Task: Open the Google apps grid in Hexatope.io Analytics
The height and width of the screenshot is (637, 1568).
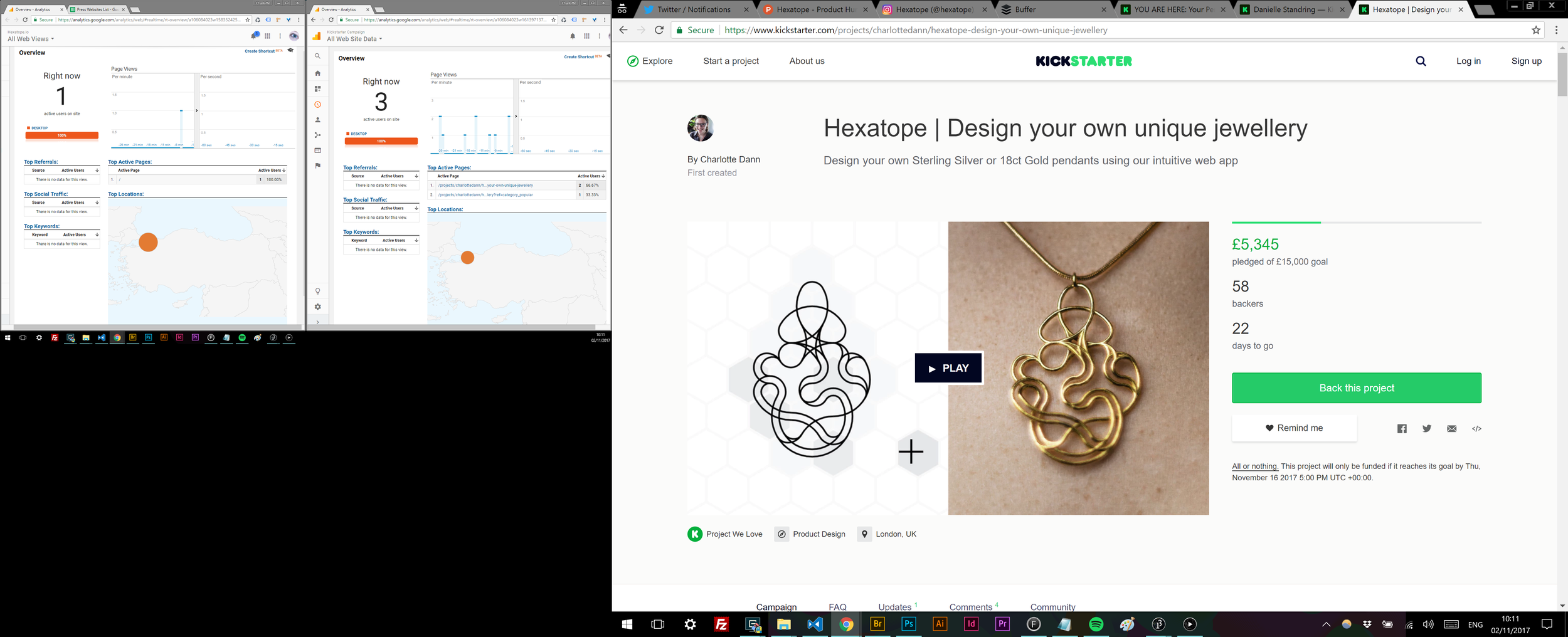Action: (x=267, y=36)
